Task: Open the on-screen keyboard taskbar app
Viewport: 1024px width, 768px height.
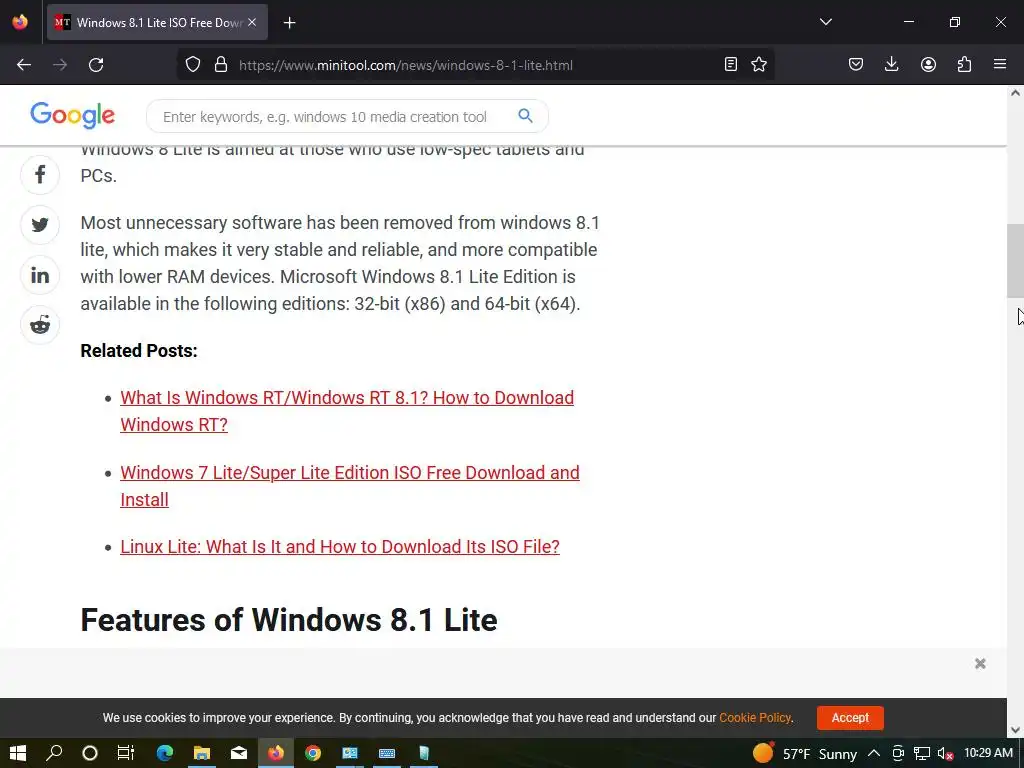Action: click(387, 753)
